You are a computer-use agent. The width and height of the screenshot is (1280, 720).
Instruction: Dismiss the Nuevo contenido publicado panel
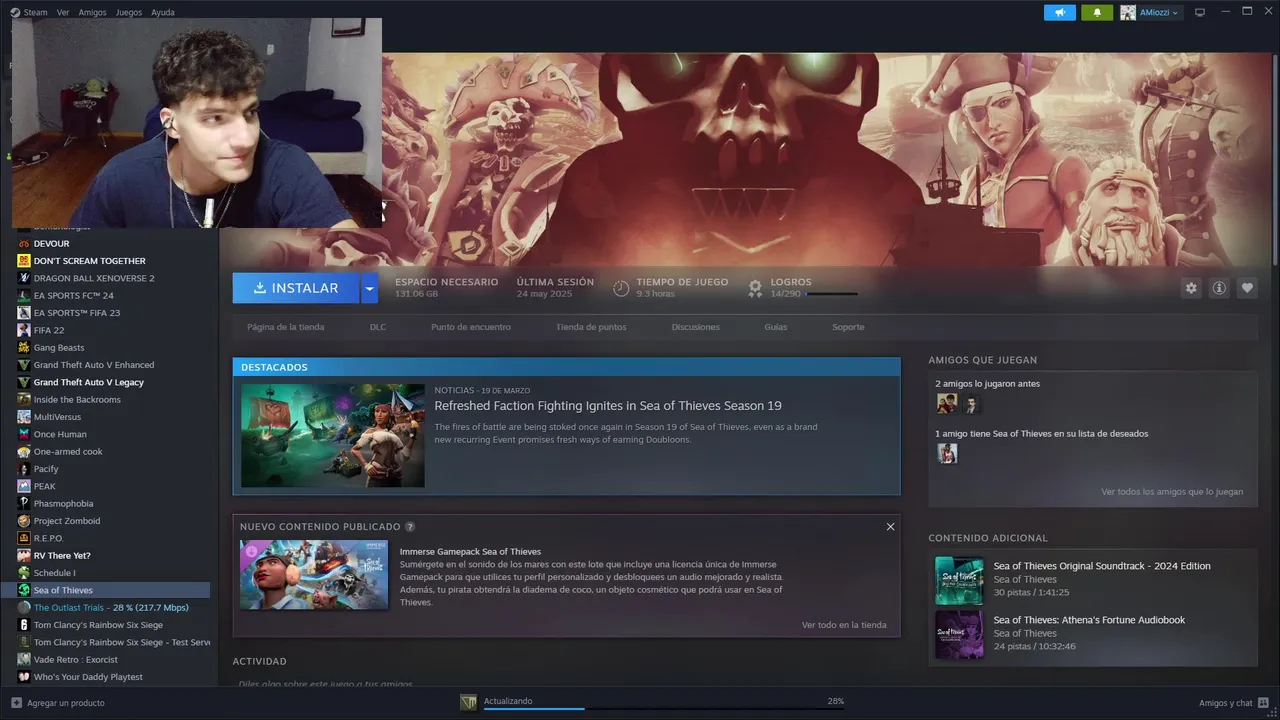[x=890, y=527]
